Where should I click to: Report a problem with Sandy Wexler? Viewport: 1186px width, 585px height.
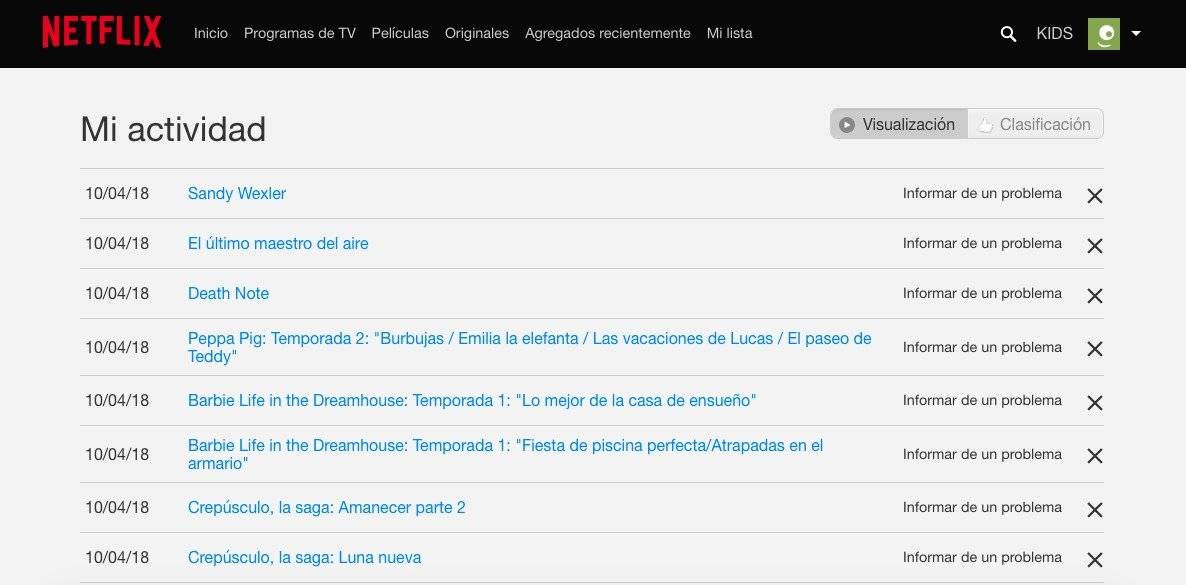983,194
